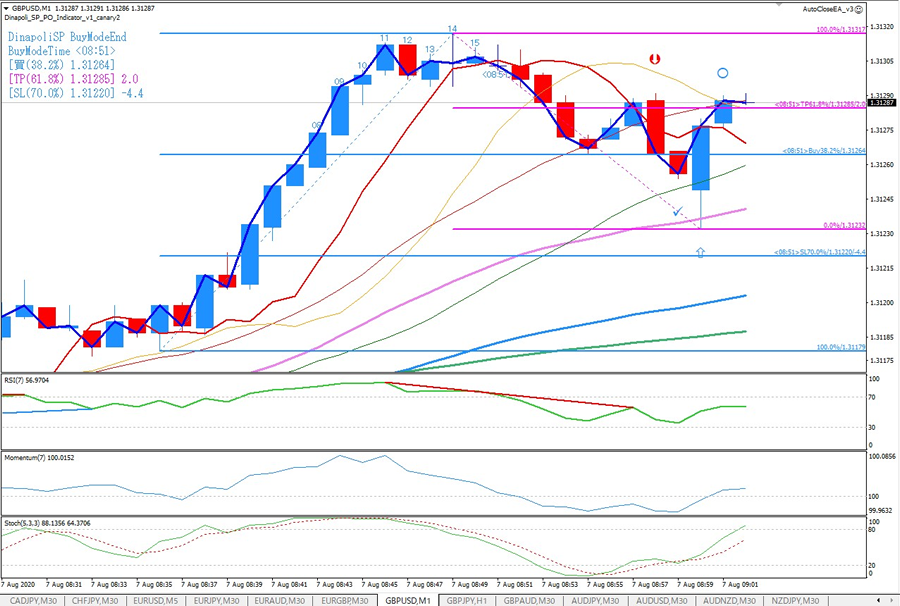Click the blue circle marker above the last candles
This screenshot has height=606, width=900.
pyautogui.click(x=723, y=73)
